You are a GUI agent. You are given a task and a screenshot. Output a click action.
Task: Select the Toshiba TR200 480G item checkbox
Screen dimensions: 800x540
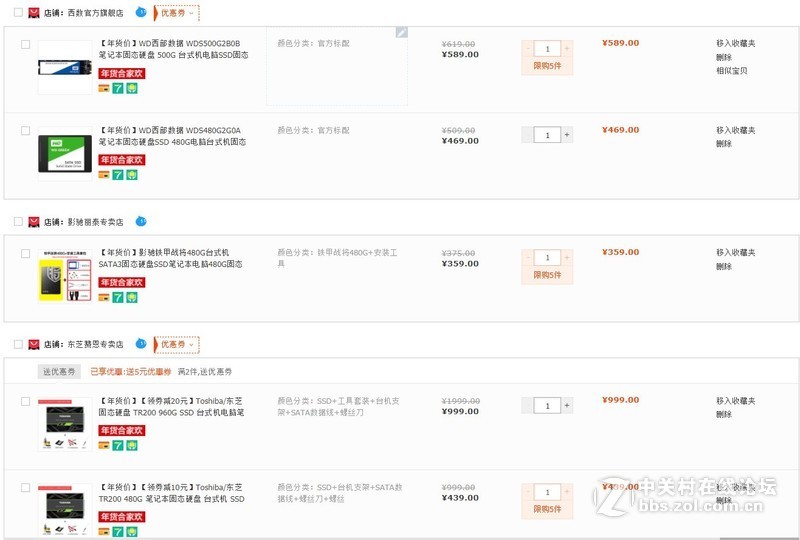pyautogui.click(x=26, y=488)
